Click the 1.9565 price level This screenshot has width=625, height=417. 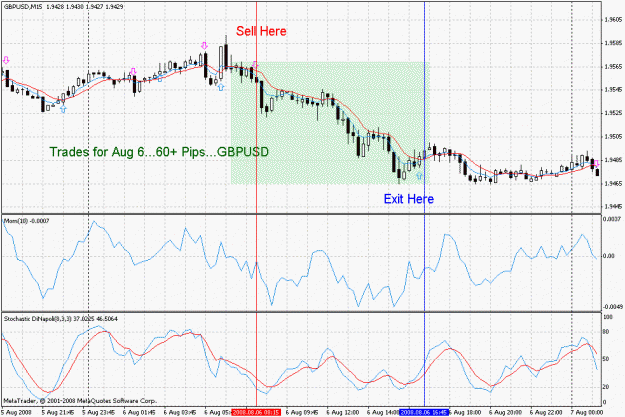[x=613, y=66]
